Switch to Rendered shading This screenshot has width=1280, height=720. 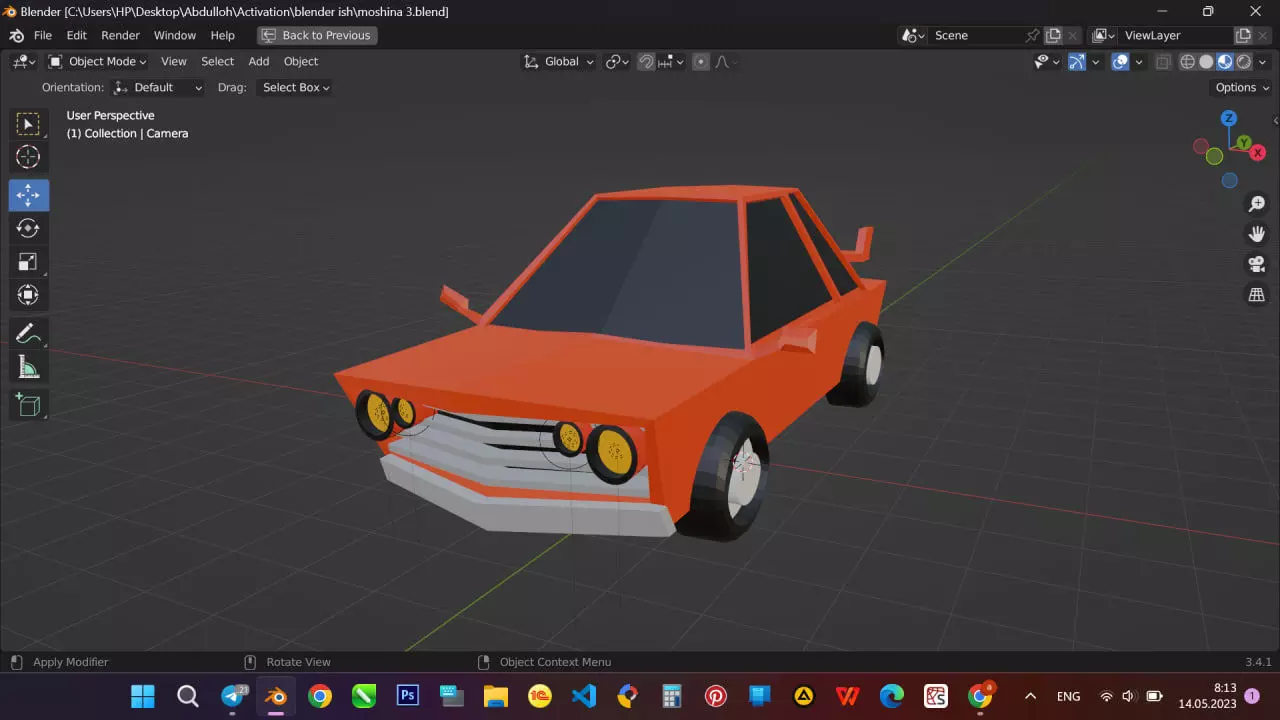click(1244, 61)
